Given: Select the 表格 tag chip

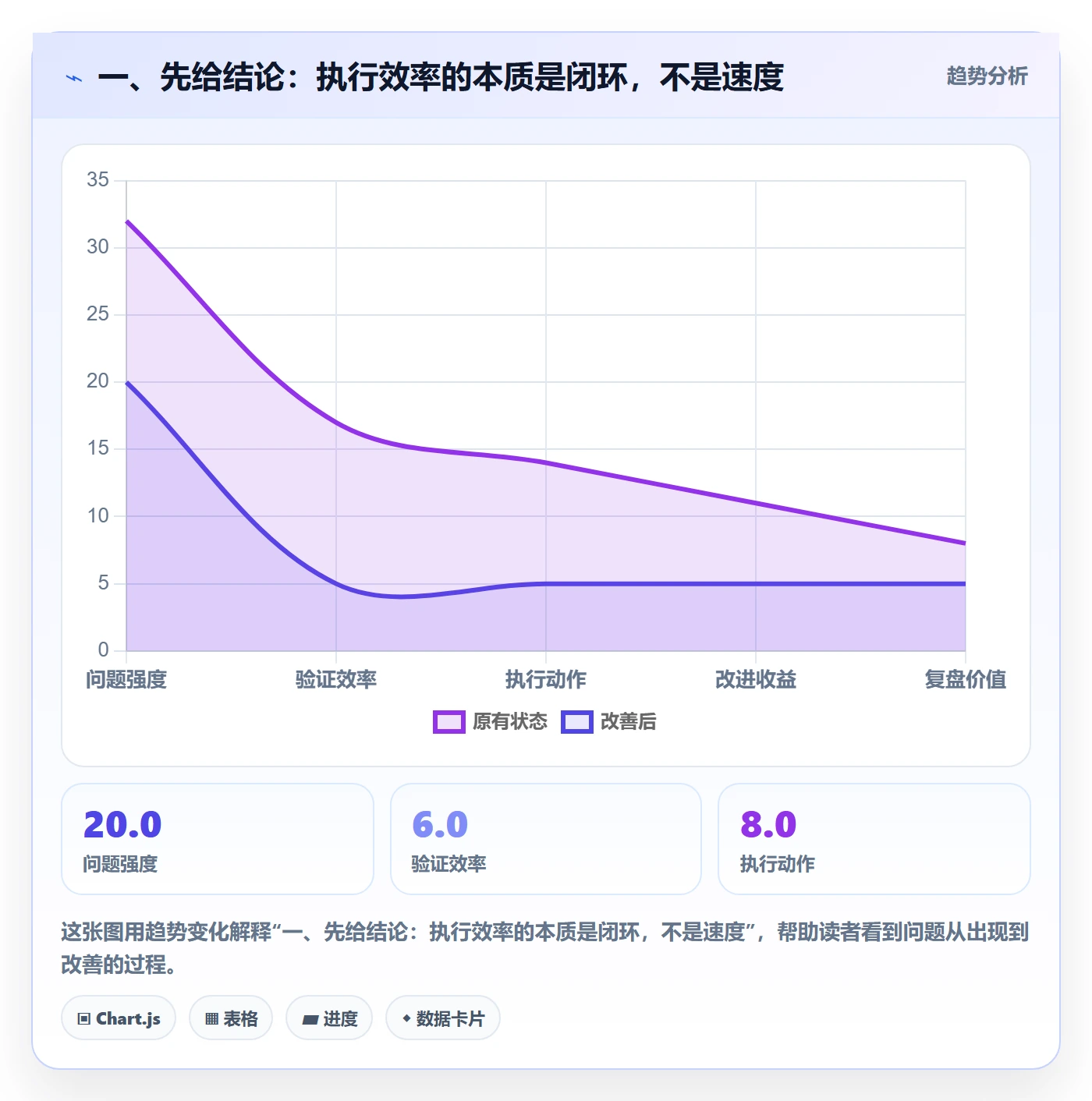Looking at the screenshot, I should coord(231,1018).
